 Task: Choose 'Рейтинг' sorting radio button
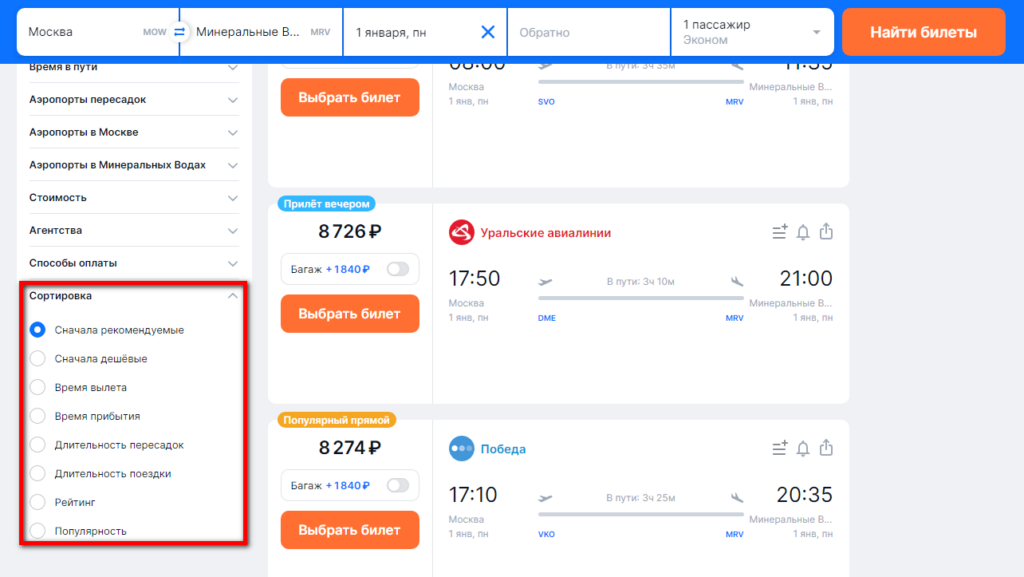[38, 502]
